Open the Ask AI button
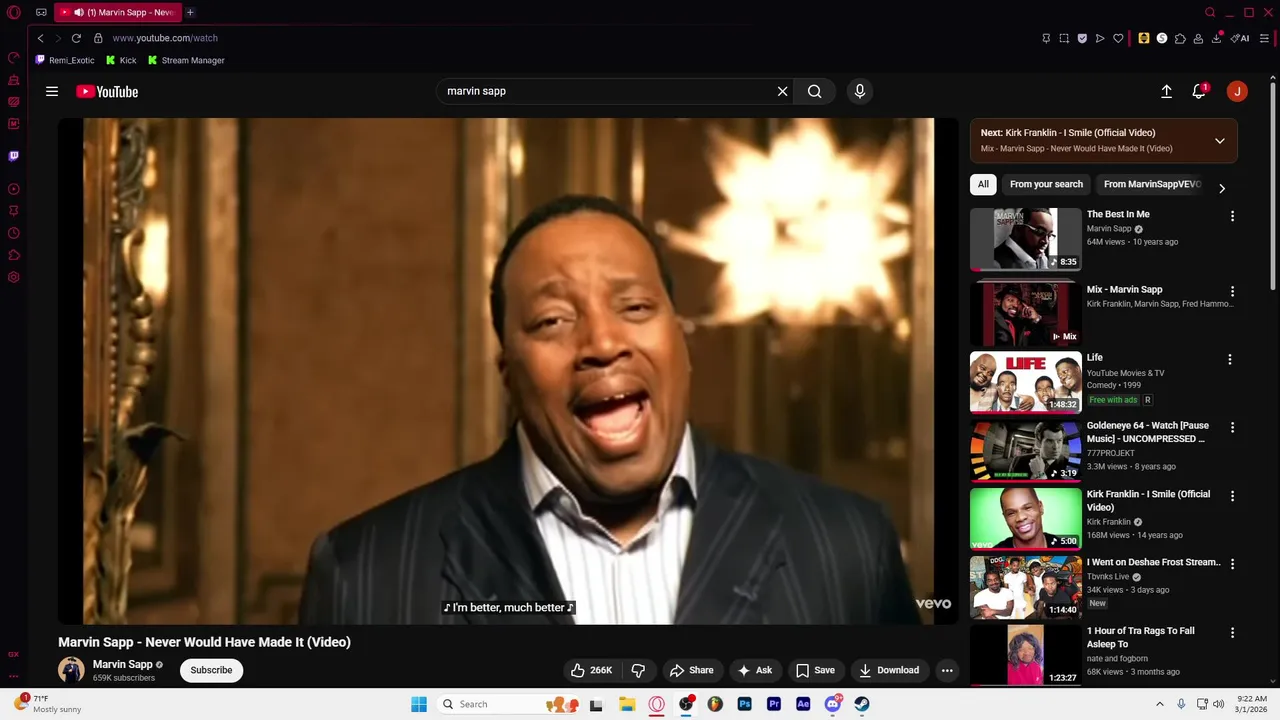This screenshot has width=1280, height=720. click(754, 670)
